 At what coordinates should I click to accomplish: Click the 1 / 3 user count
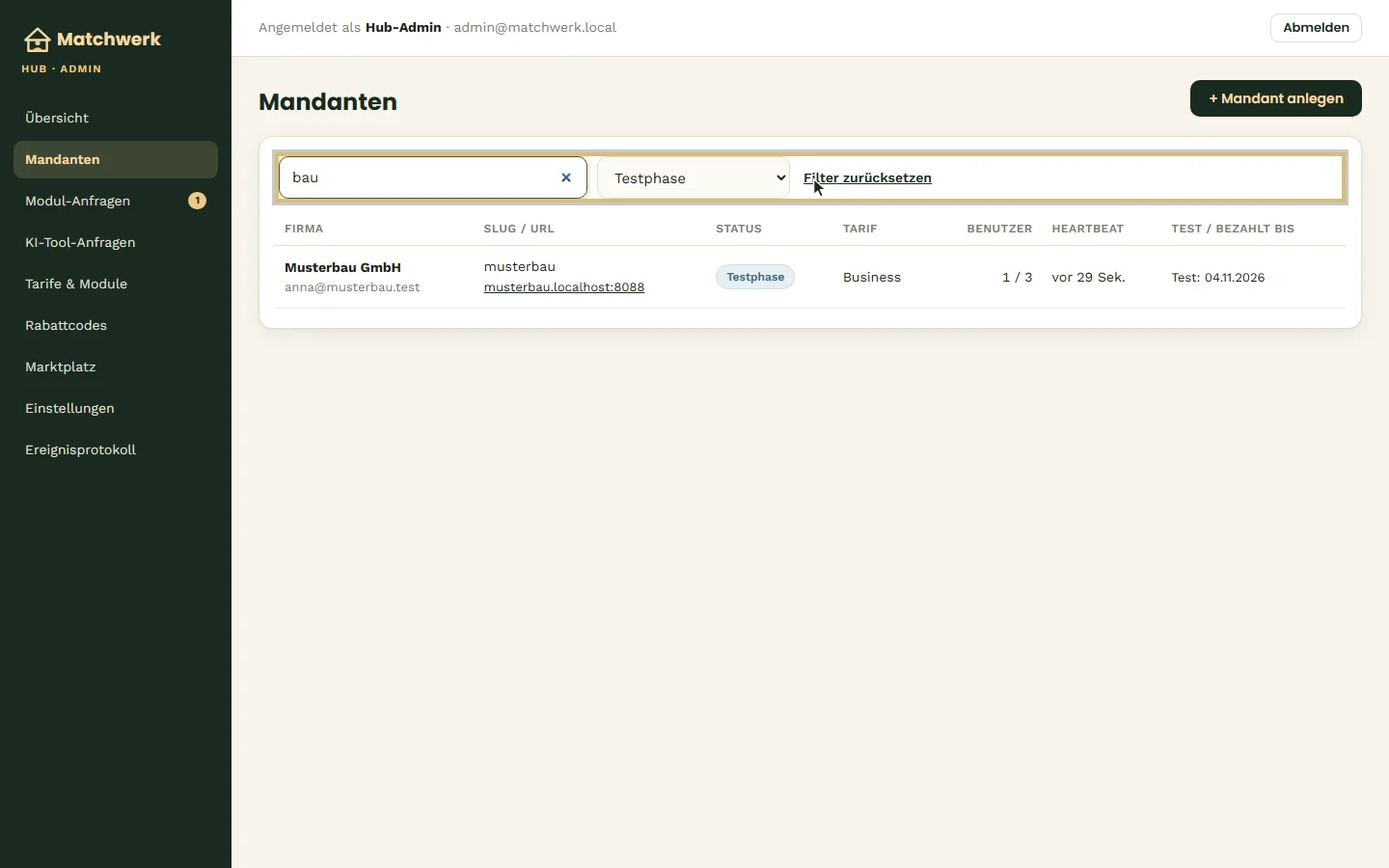click(1017, 277)
